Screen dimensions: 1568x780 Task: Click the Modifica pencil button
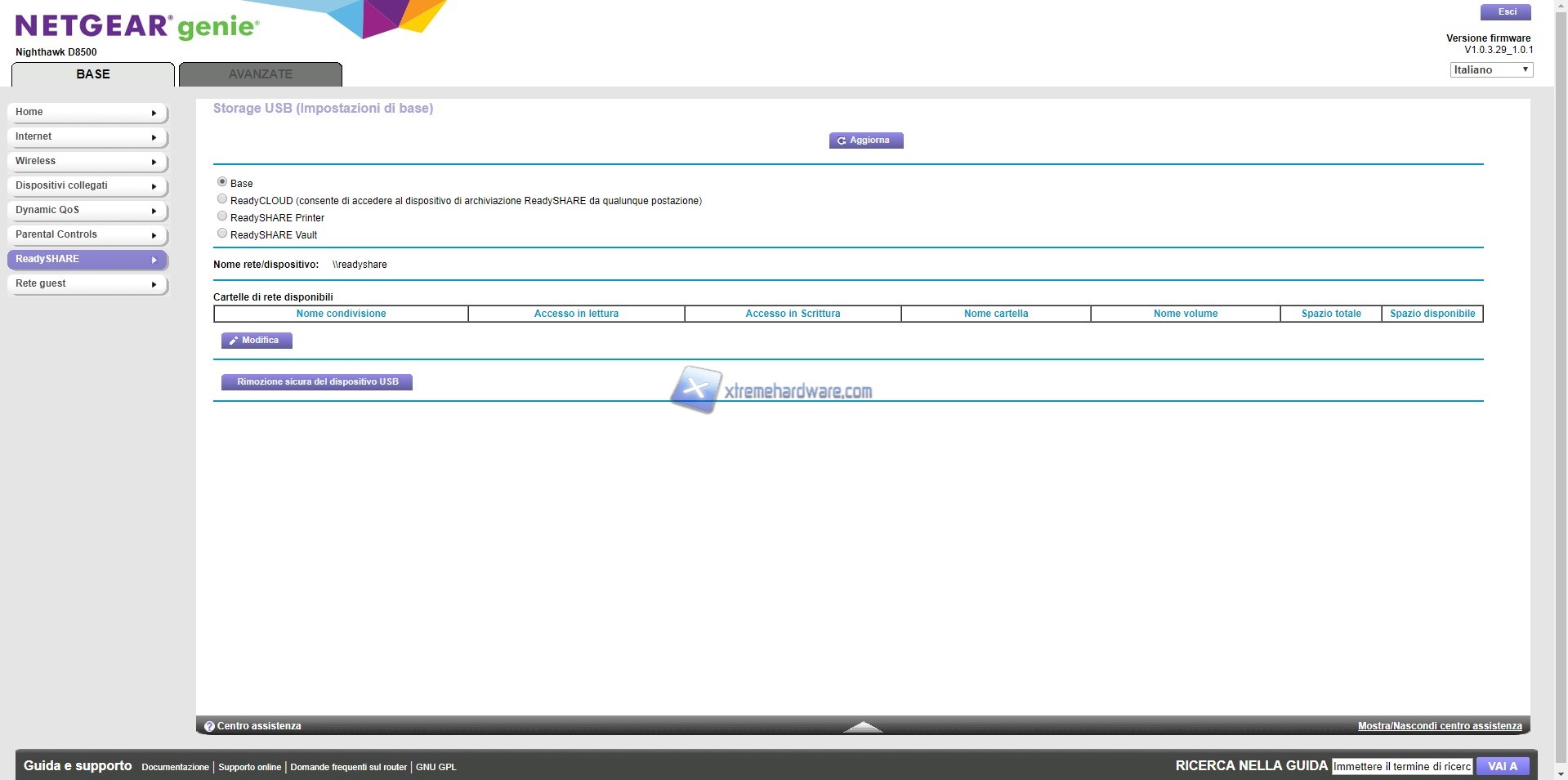pos(257,341)
